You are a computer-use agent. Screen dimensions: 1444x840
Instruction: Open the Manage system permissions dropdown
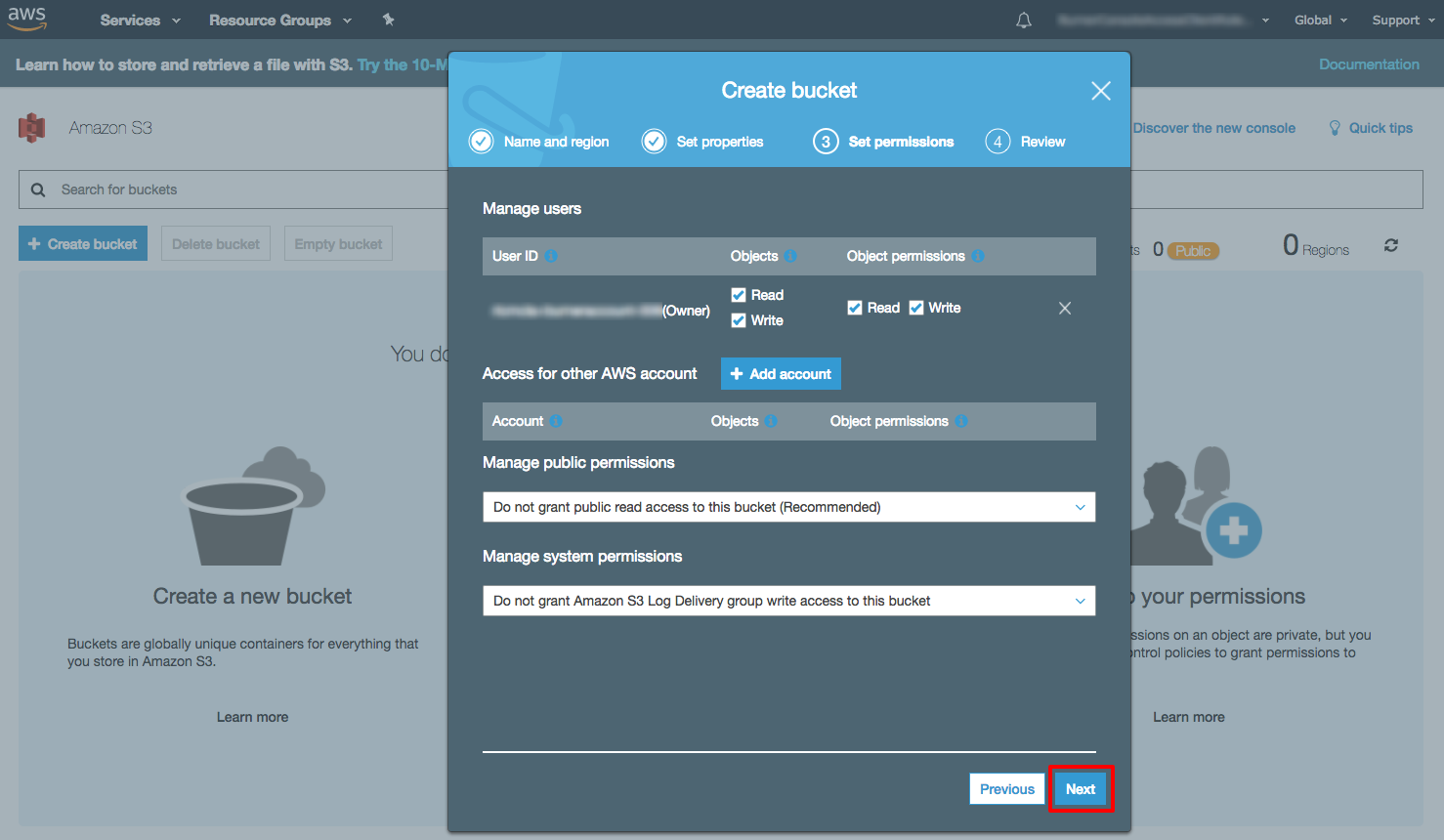(x=788, y=601)
